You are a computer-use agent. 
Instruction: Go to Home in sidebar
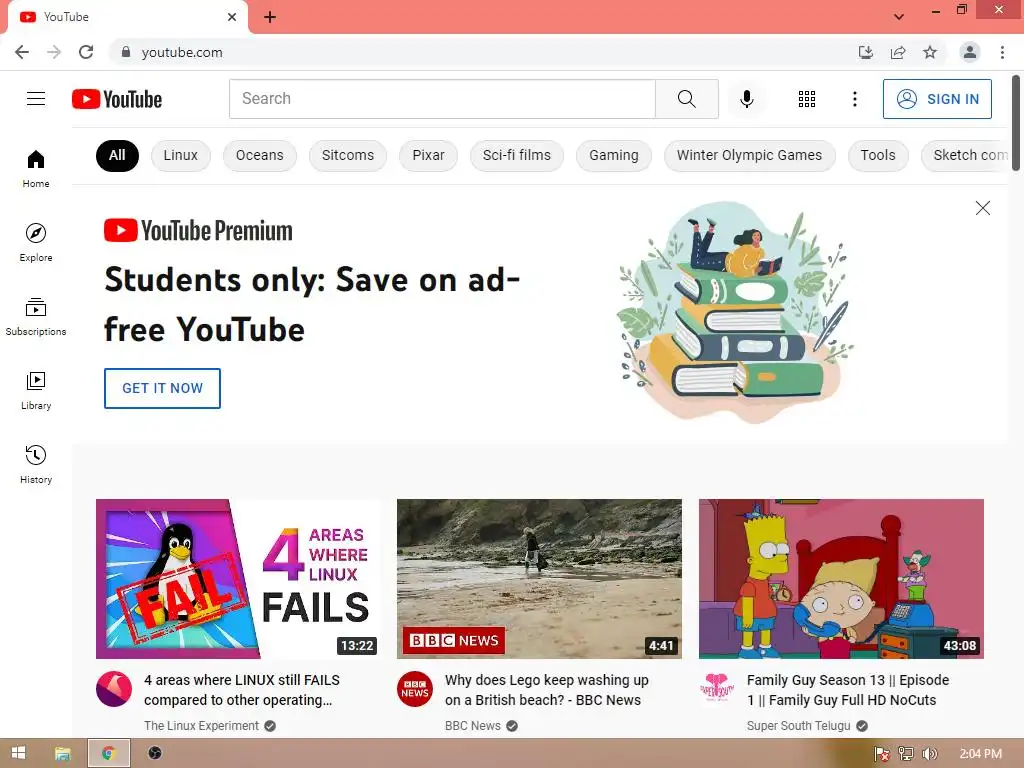pyautogui.click(x=36, y=168)
